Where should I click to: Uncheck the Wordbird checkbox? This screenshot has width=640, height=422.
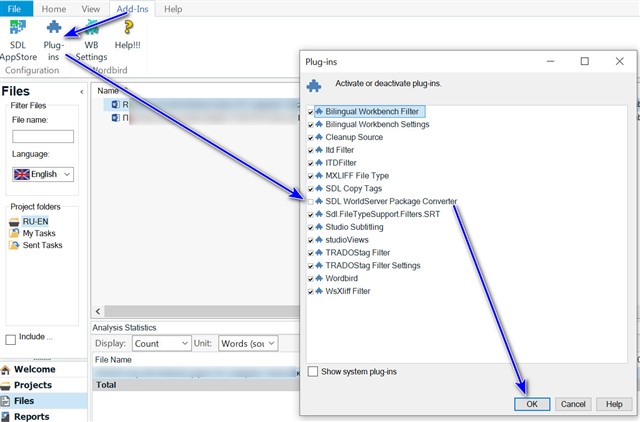tap(311, 279)
